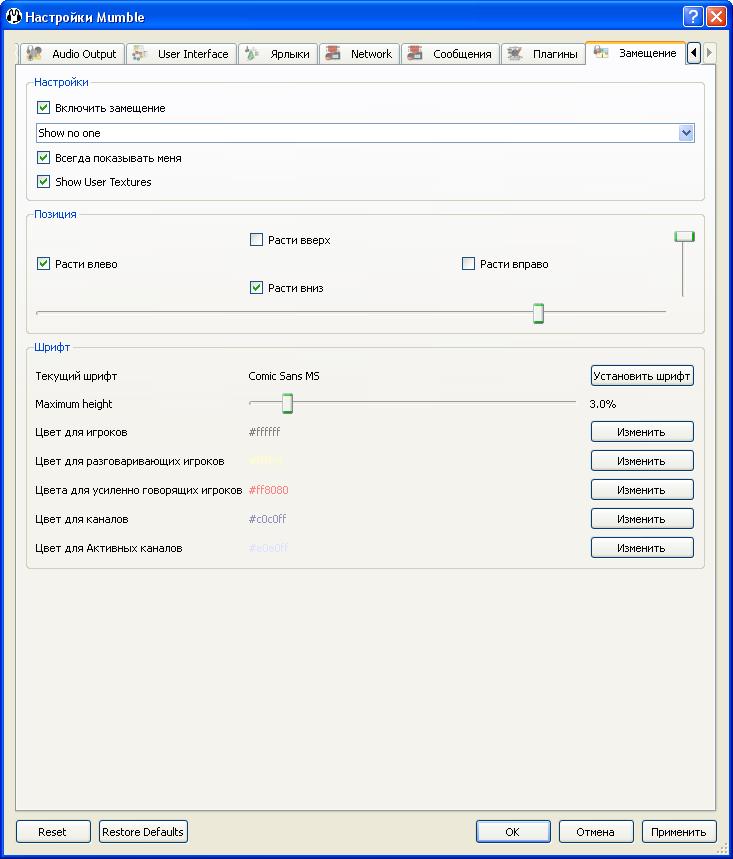This screenshot has height=859, width=733.
Task: Click the title bar help question icon
Action: tap(692, 17)
